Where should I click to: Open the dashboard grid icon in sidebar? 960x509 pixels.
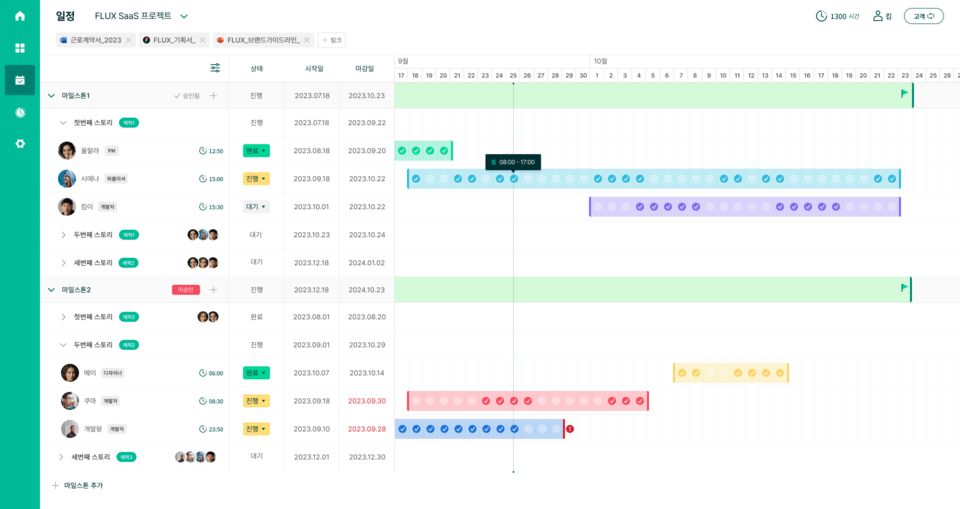[20, 48]
